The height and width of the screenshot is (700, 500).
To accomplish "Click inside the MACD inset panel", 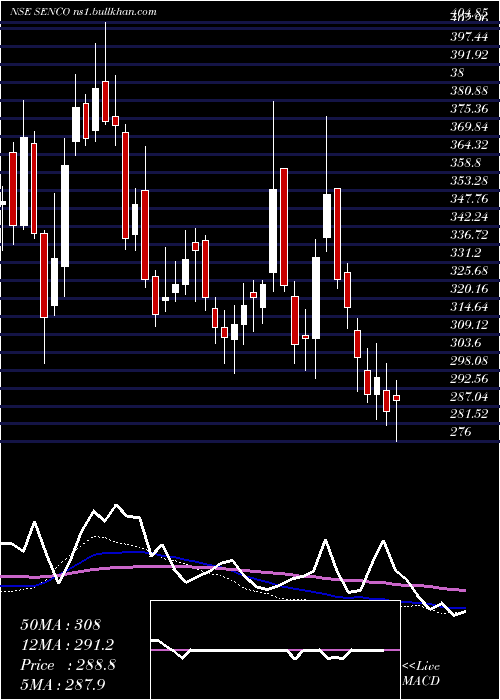I will click(x=275, y=650).
